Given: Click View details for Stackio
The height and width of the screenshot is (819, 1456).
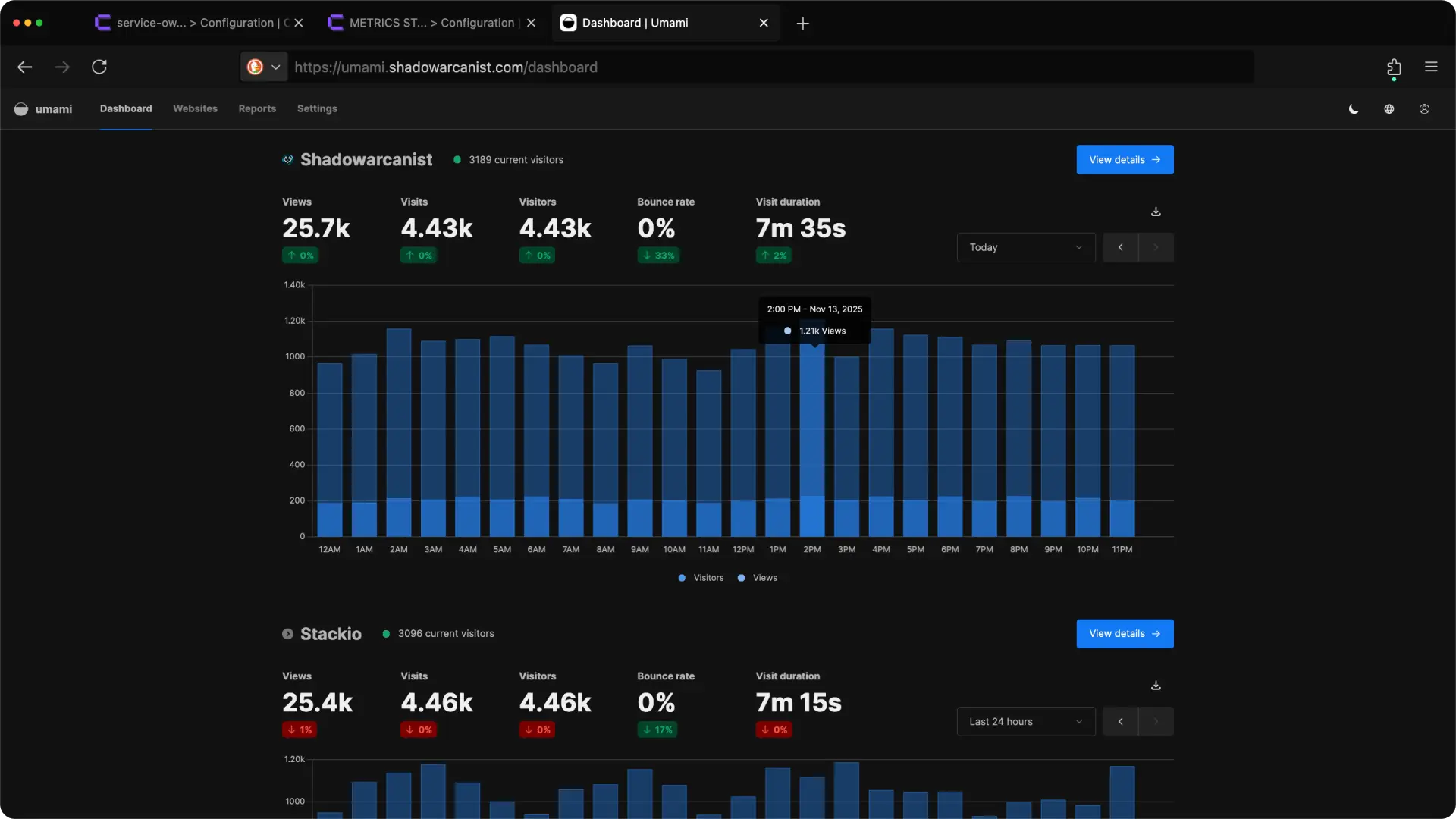Looking at the screenshot, I should (x=1125, y=633).
